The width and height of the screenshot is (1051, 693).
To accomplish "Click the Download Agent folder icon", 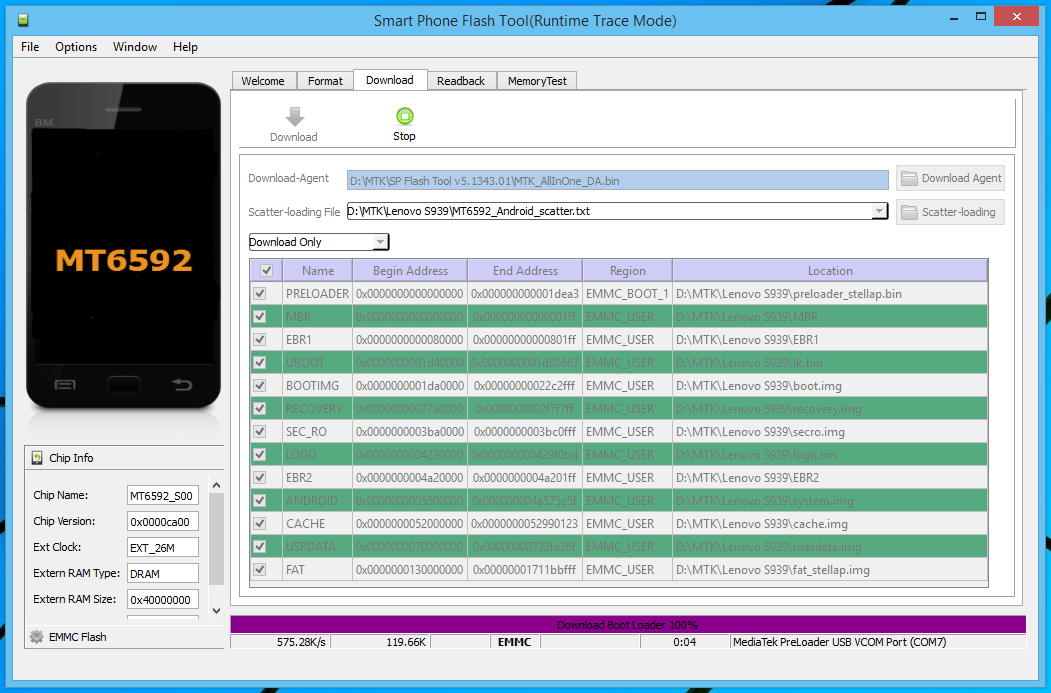I will tap(909, 178).
